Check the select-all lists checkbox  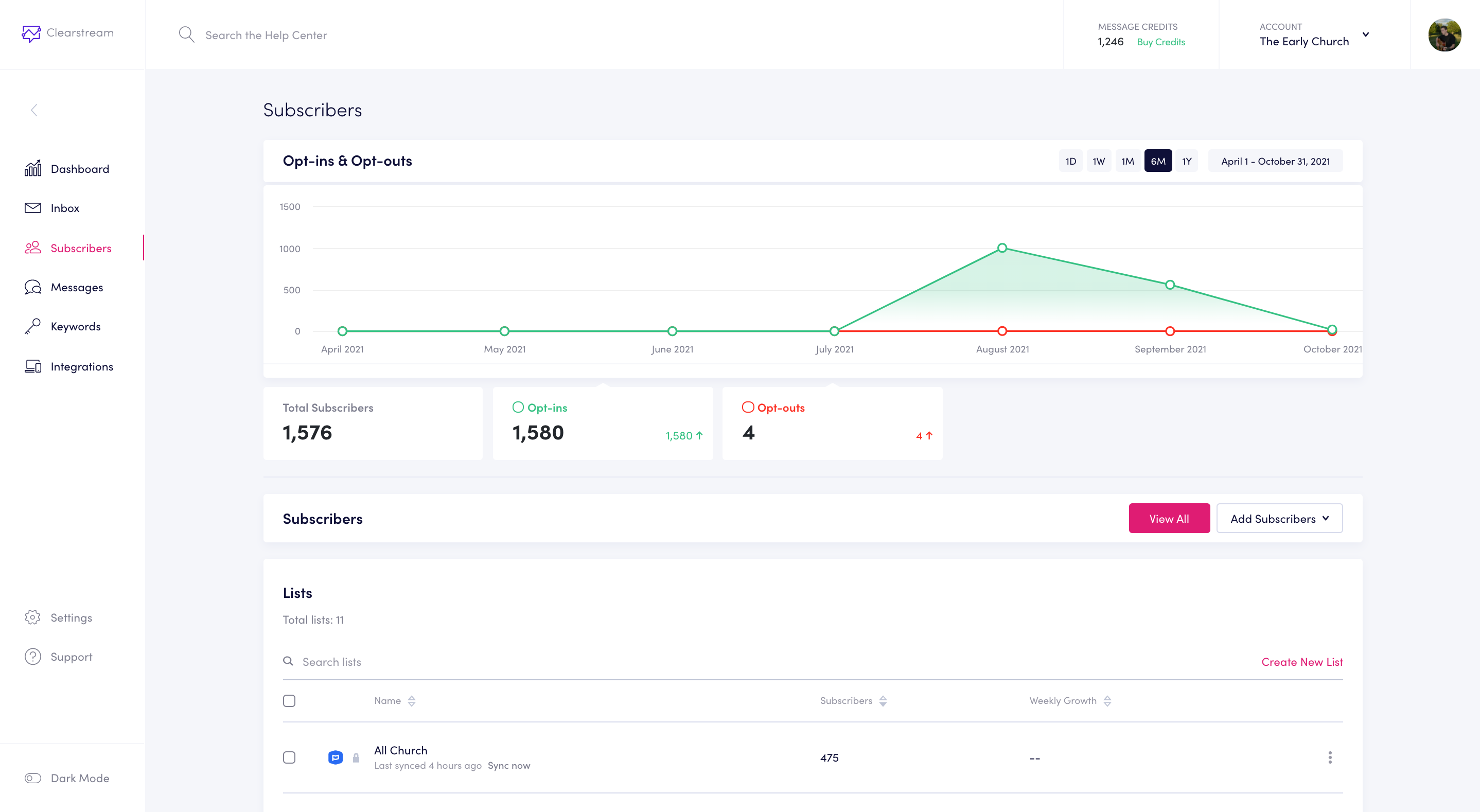click(x=289, y=700)
